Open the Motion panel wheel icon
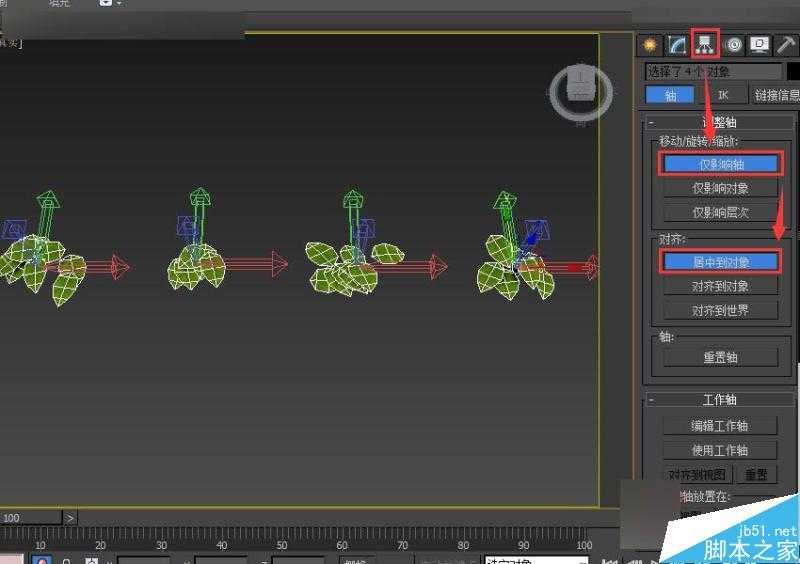This screenshot has width=800, height=564. 733,45
